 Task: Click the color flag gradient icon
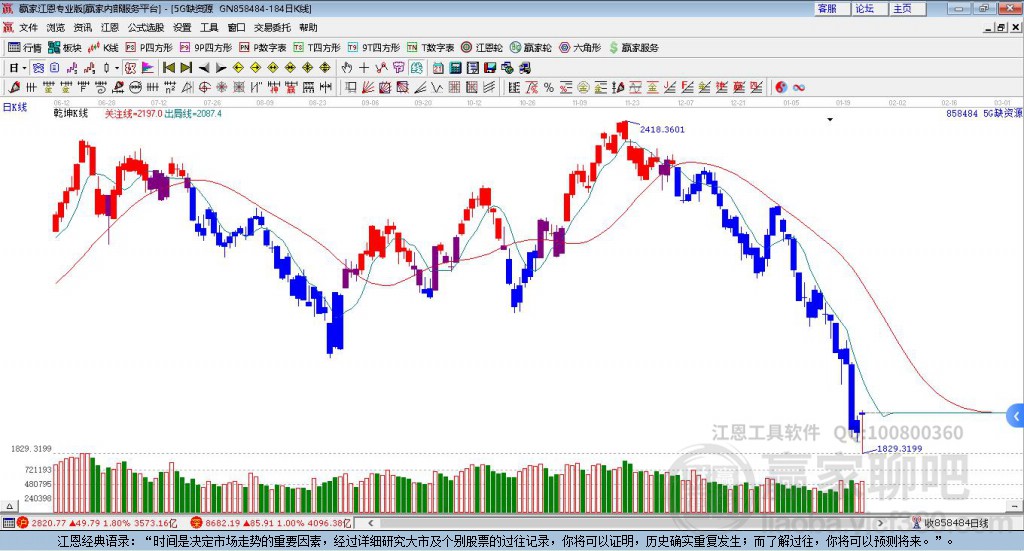coord(148,68)
